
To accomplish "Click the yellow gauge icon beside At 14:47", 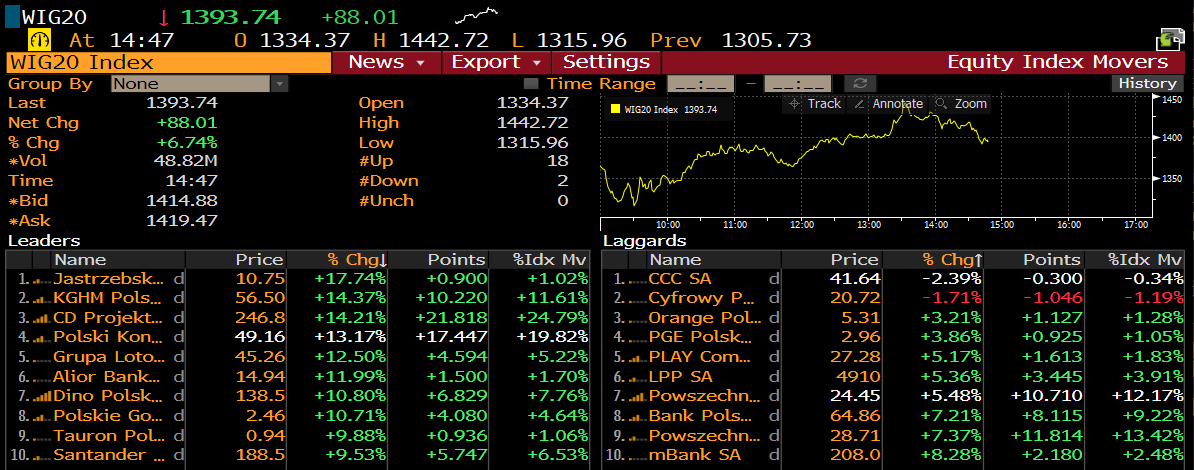I will [39, 40].
